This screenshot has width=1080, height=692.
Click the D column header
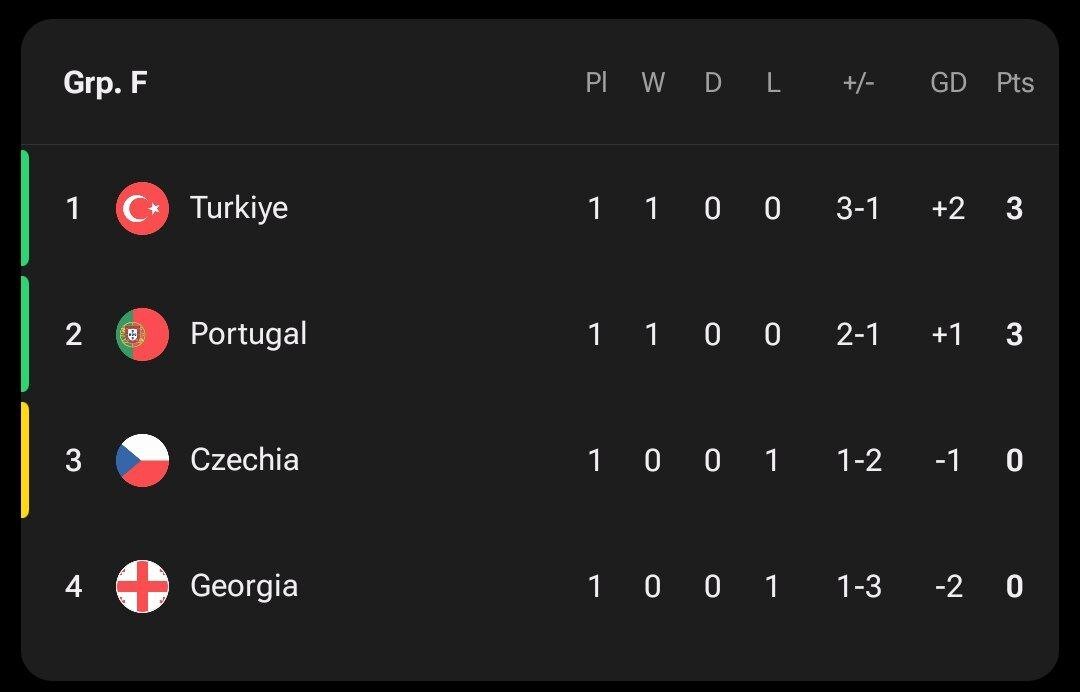(713, 83)
